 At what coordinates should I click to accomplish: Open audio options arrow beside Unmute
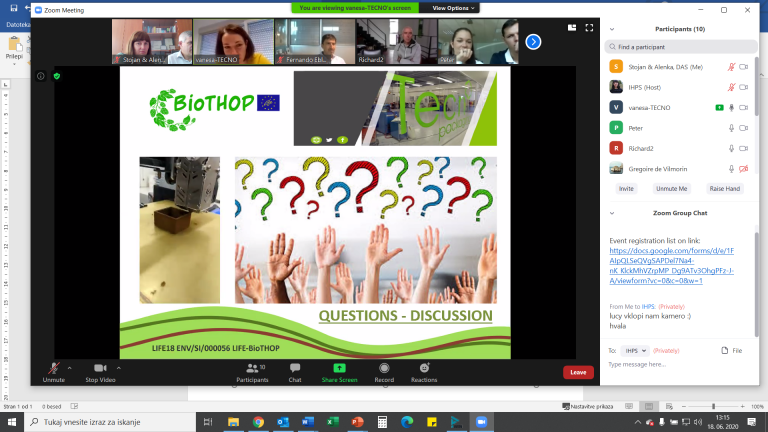tap(70, 368)
